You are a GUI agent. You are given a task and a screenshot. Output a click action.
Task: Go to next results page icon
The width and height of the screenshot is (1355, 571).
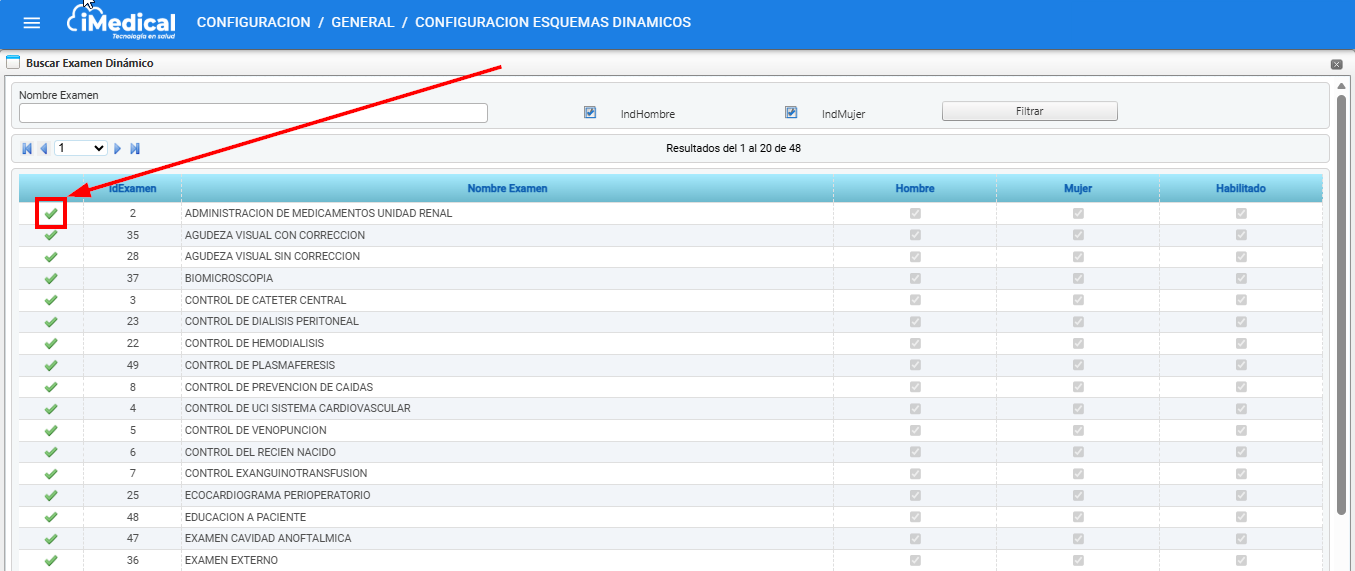click(118, 148)
